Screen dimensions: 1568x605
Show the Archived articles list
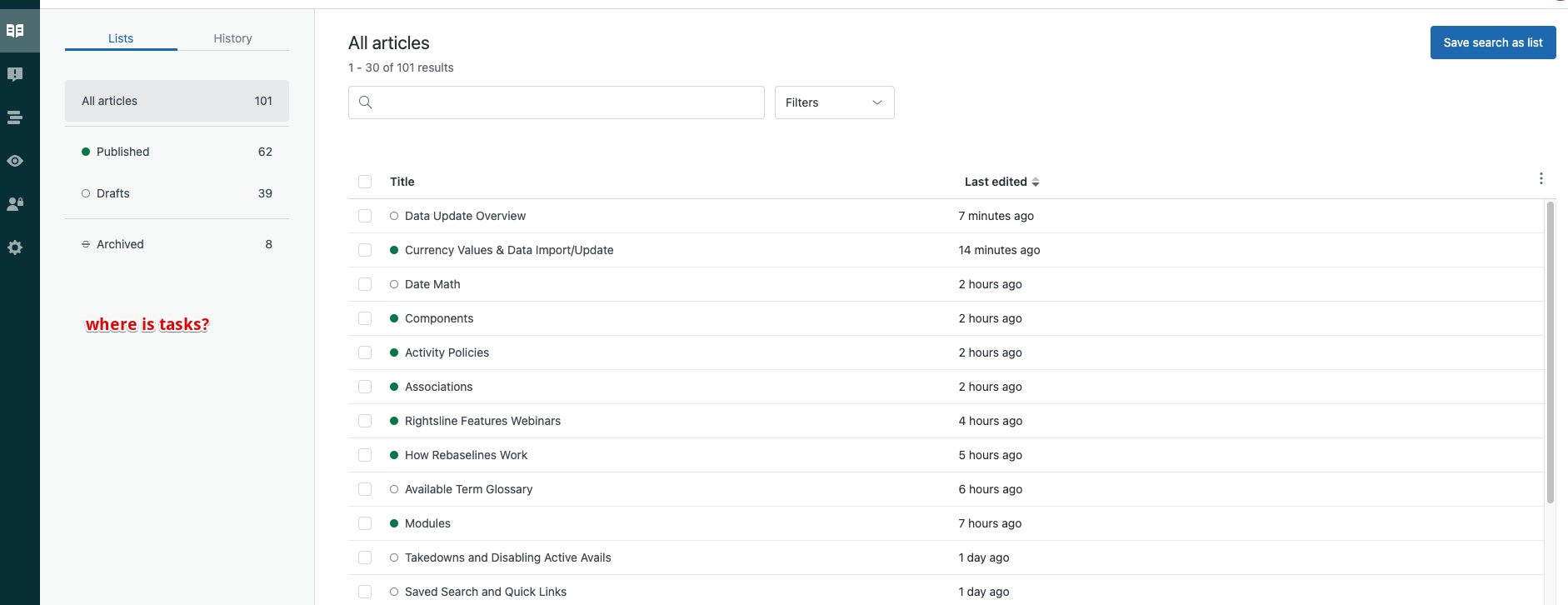[x=120, y=244]
